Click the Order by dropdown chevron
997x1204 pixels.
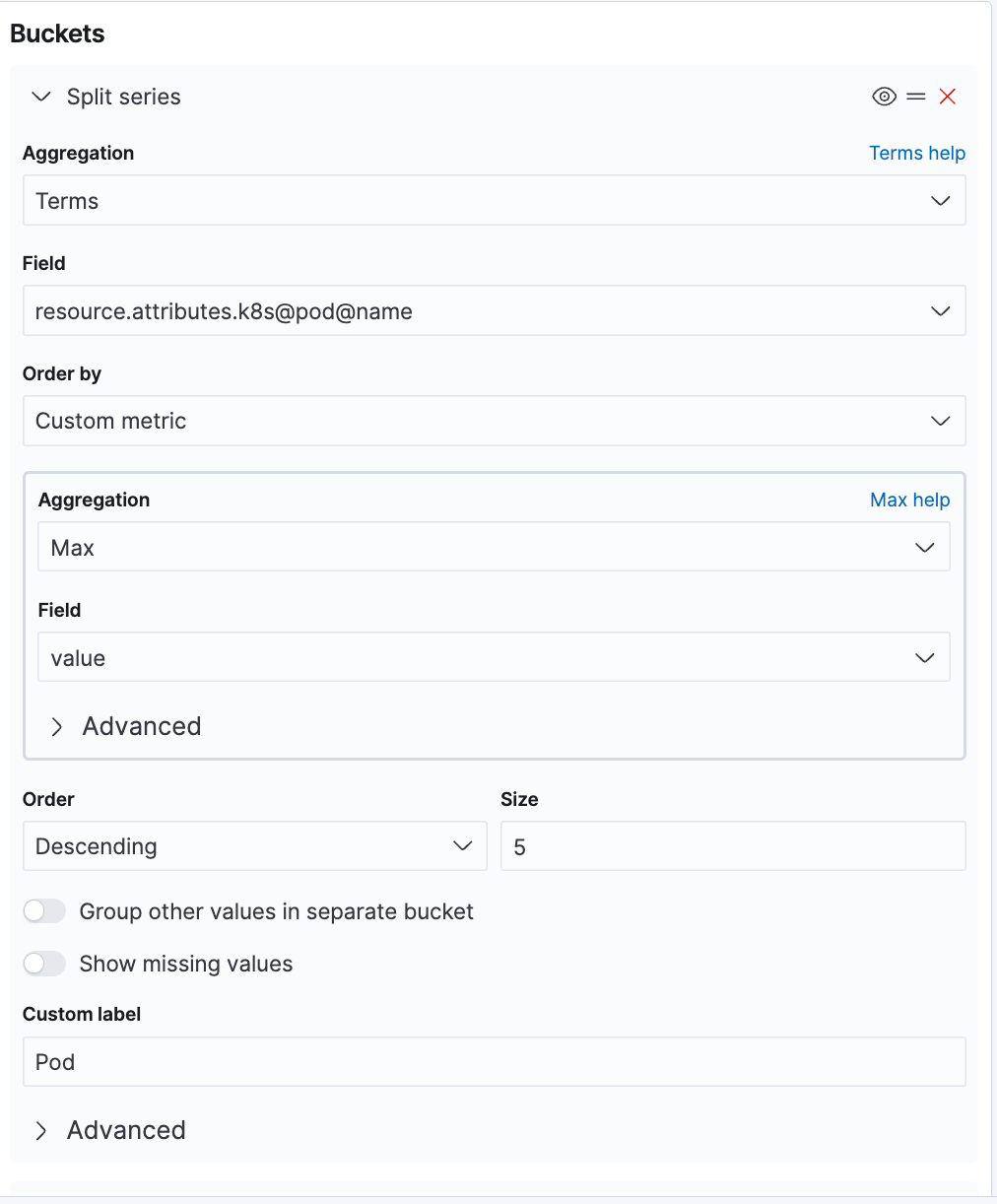click(942, 421)
